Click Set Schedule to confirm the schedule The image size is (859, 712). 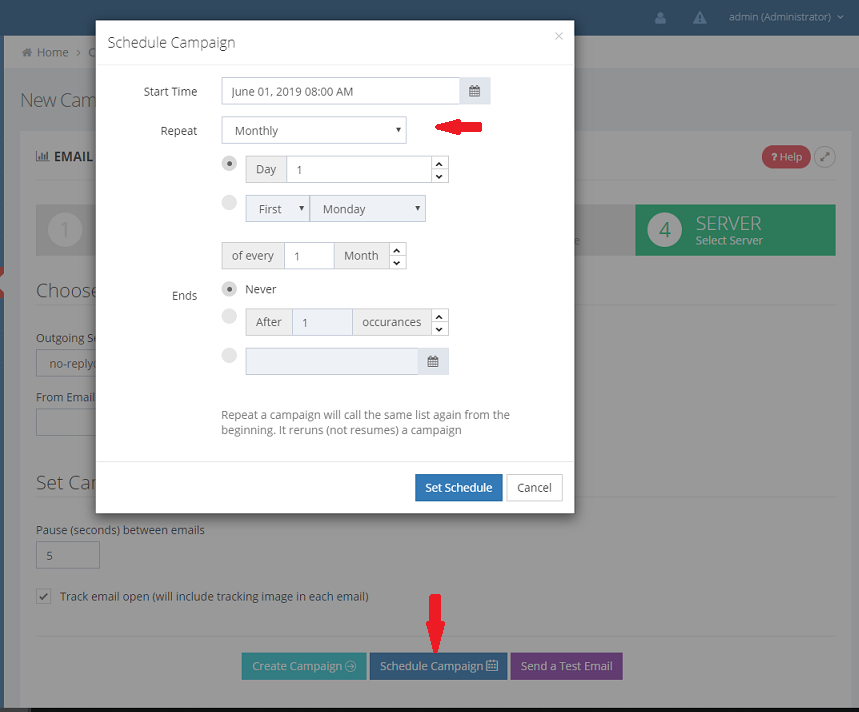click(458, 487)
